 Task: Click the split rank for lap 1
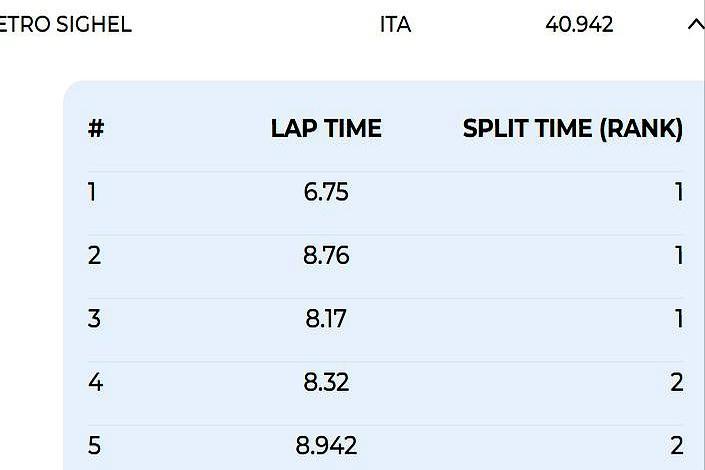pos(678,192)
